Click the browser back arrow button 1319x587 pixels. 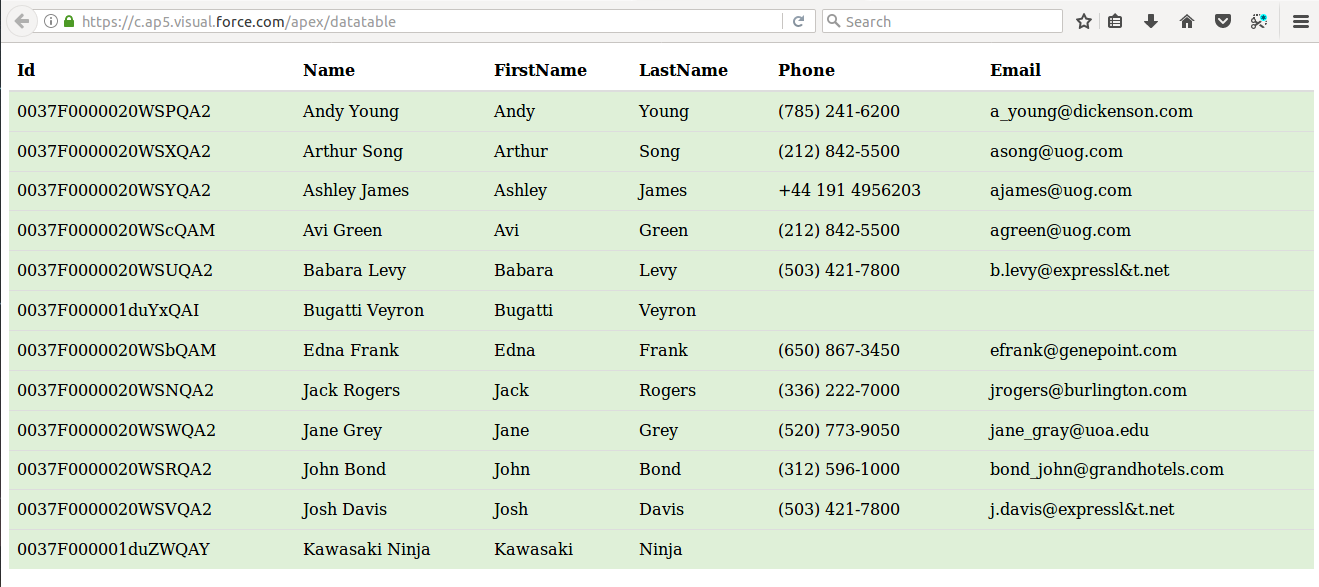(x=21, y=21)
